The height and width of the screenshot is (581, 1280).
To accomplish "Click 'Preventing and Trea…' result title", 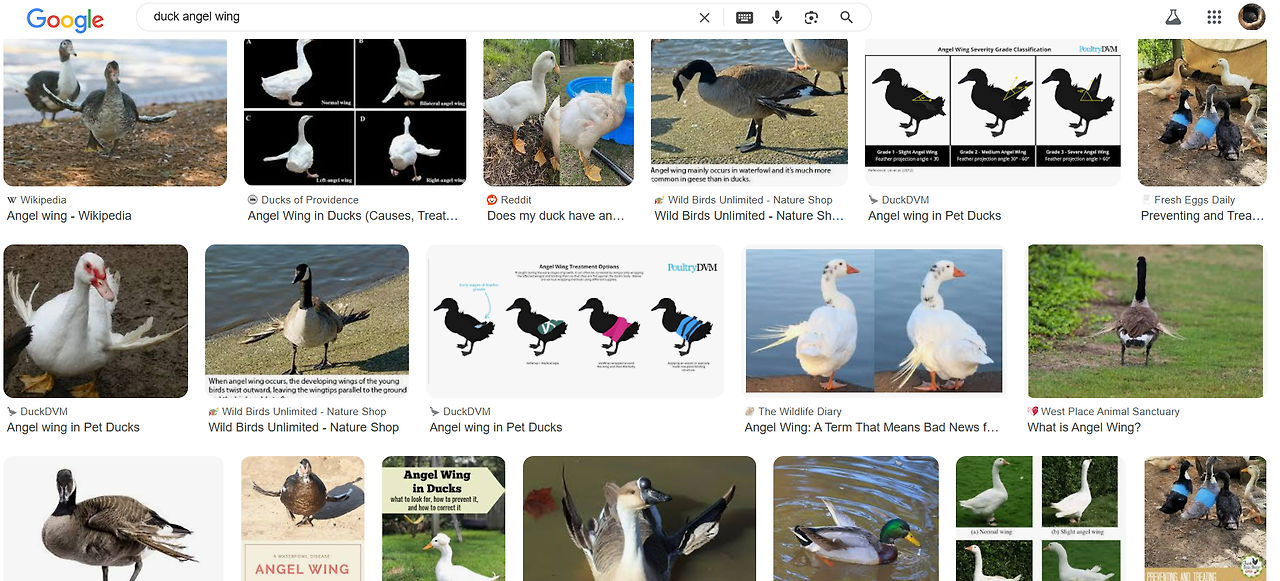I will click(1203, 216).
